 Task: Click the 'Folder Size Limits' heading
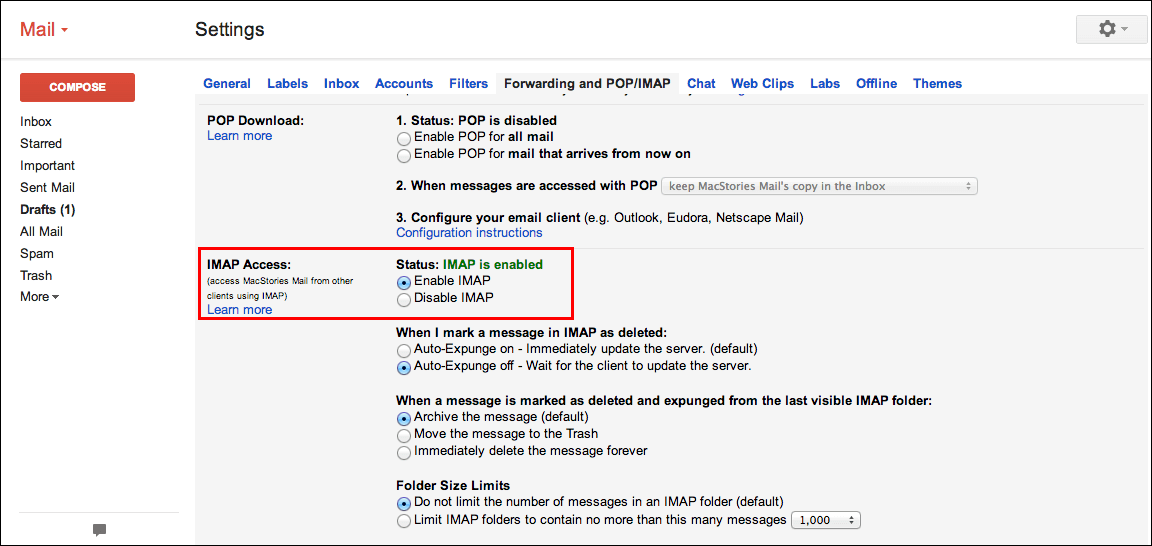tap(453, 486)
